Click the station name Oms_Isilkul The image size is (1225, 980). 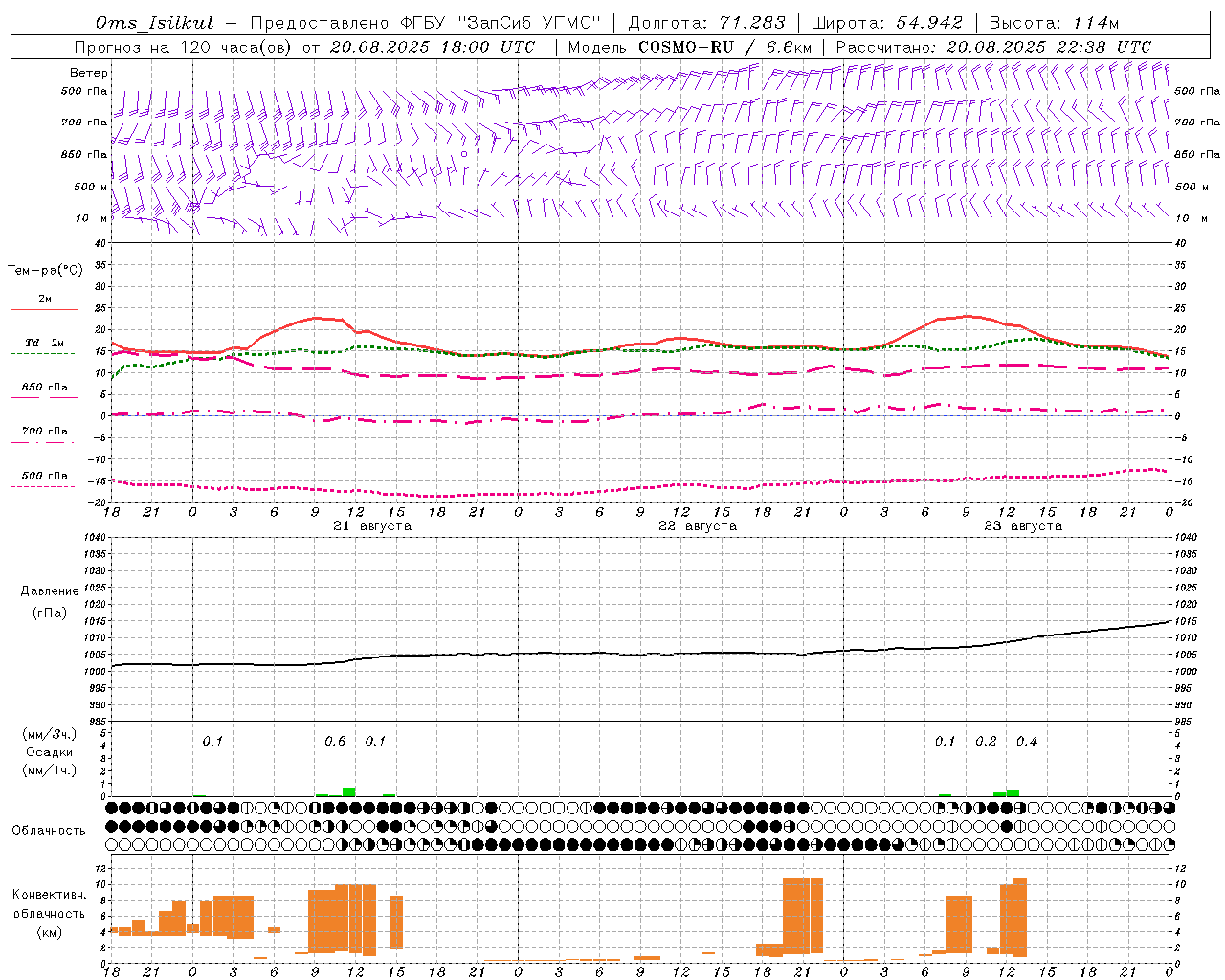pyautogui.click(x=155, y=23)
